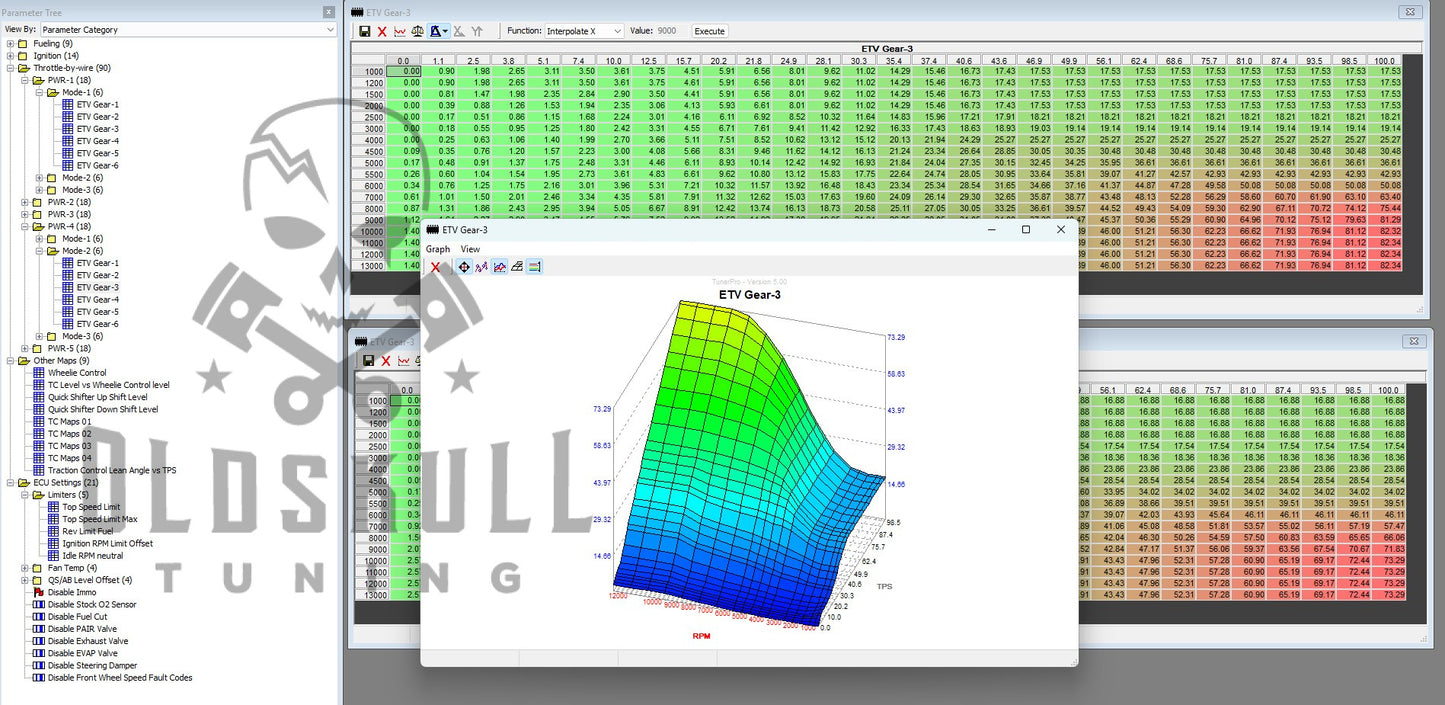This screenshot has height=705, width=1445.
Task: Expand the Fueling folder in the parameter tree
Action: (x=10, y=44)
